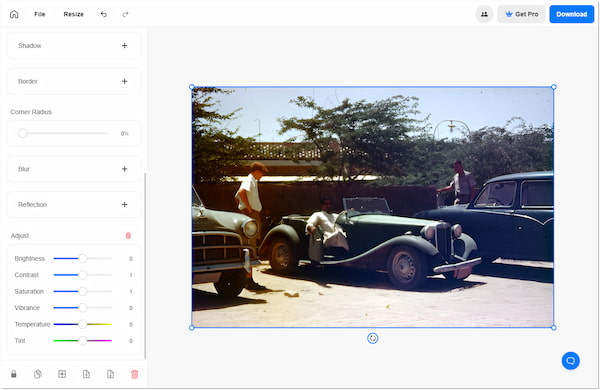Click the Get Pro button
This screenshot has width=600, height=390.
click(x=521, y=14)
